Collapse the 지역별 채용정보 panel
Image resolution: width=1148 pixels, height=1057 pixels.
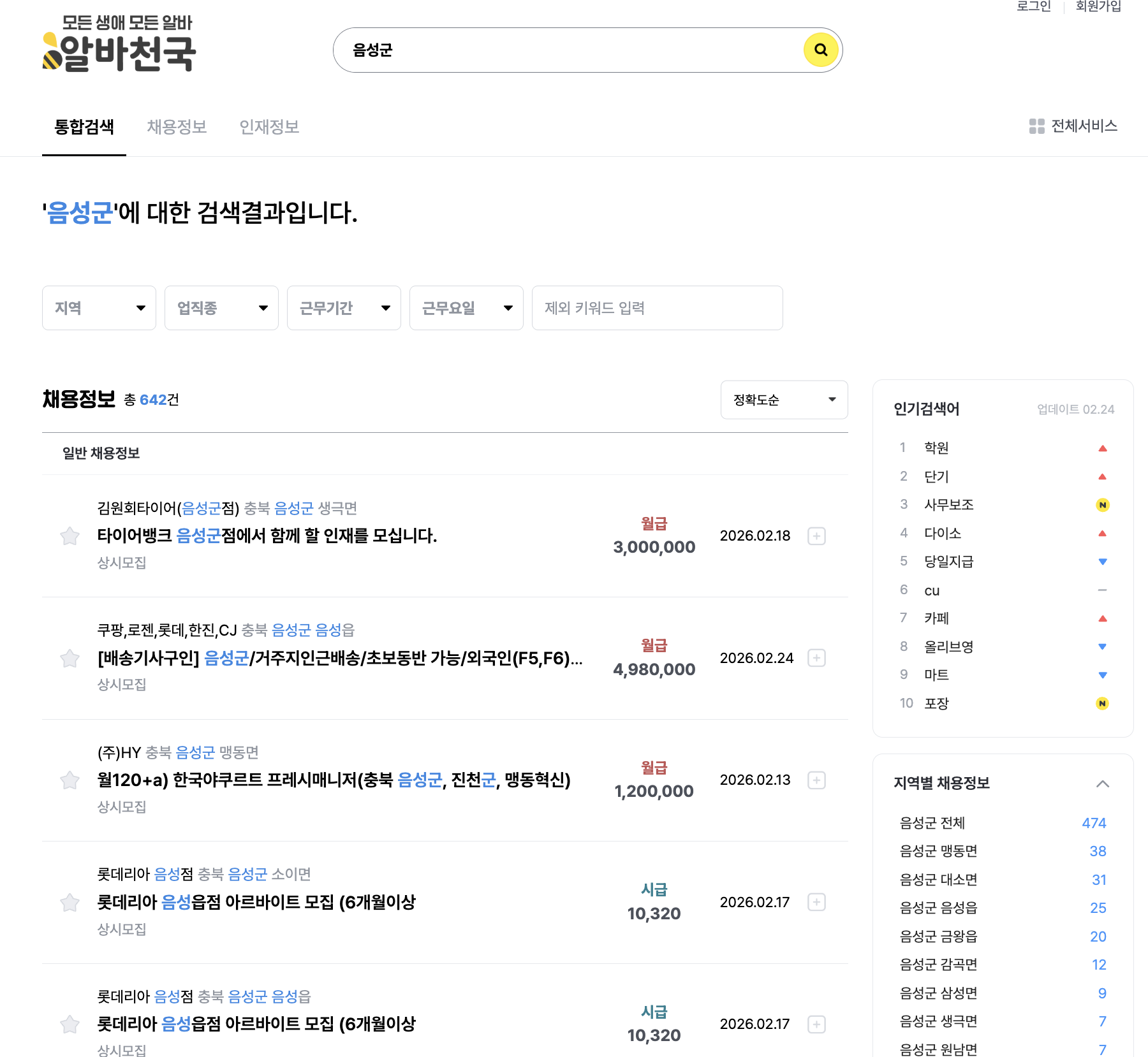1102,784
